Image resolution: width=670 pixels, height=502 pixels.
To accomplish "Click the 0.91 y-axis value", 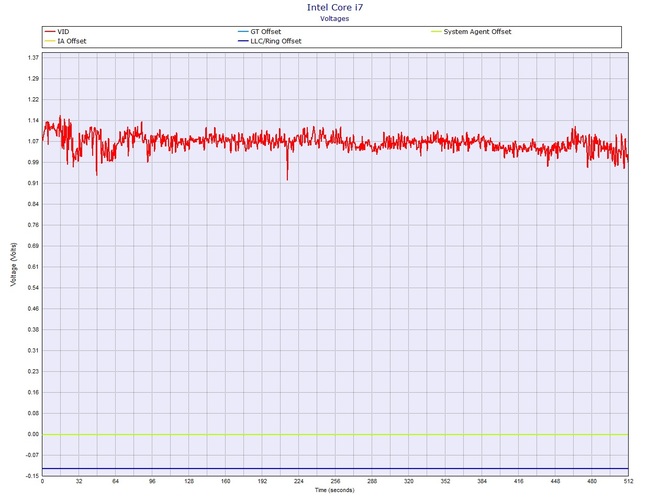I will click(33, 183).
